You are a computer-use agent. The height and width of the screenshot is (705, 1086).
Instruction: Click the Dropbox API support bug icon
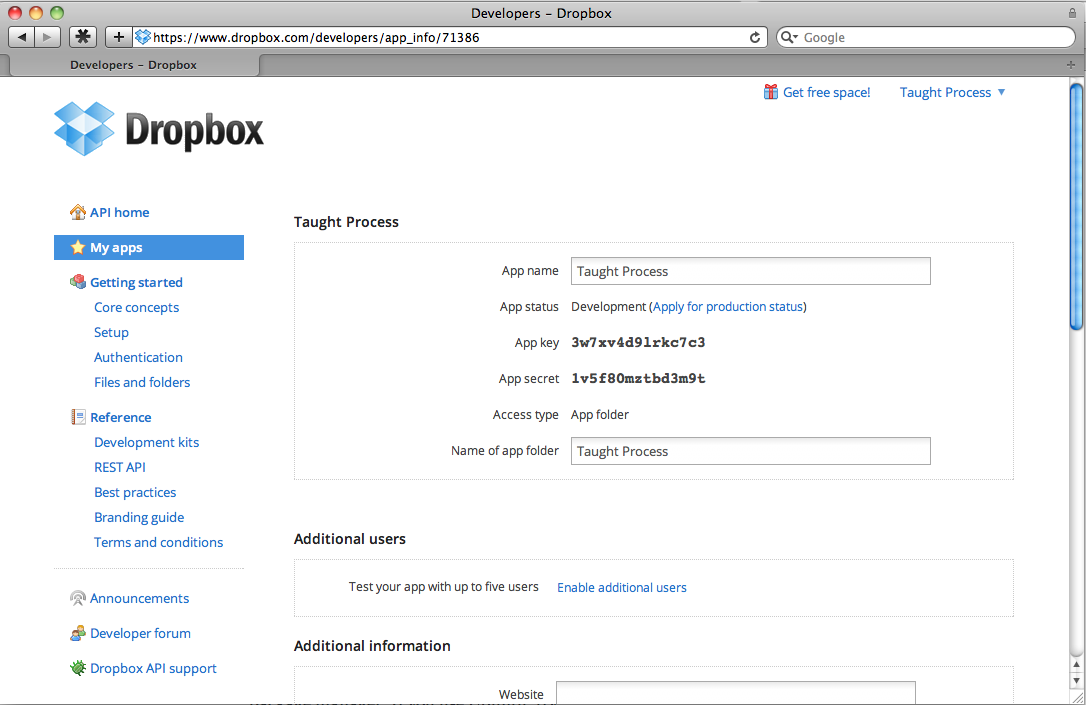pyautogui.click(x=78, y=668)
